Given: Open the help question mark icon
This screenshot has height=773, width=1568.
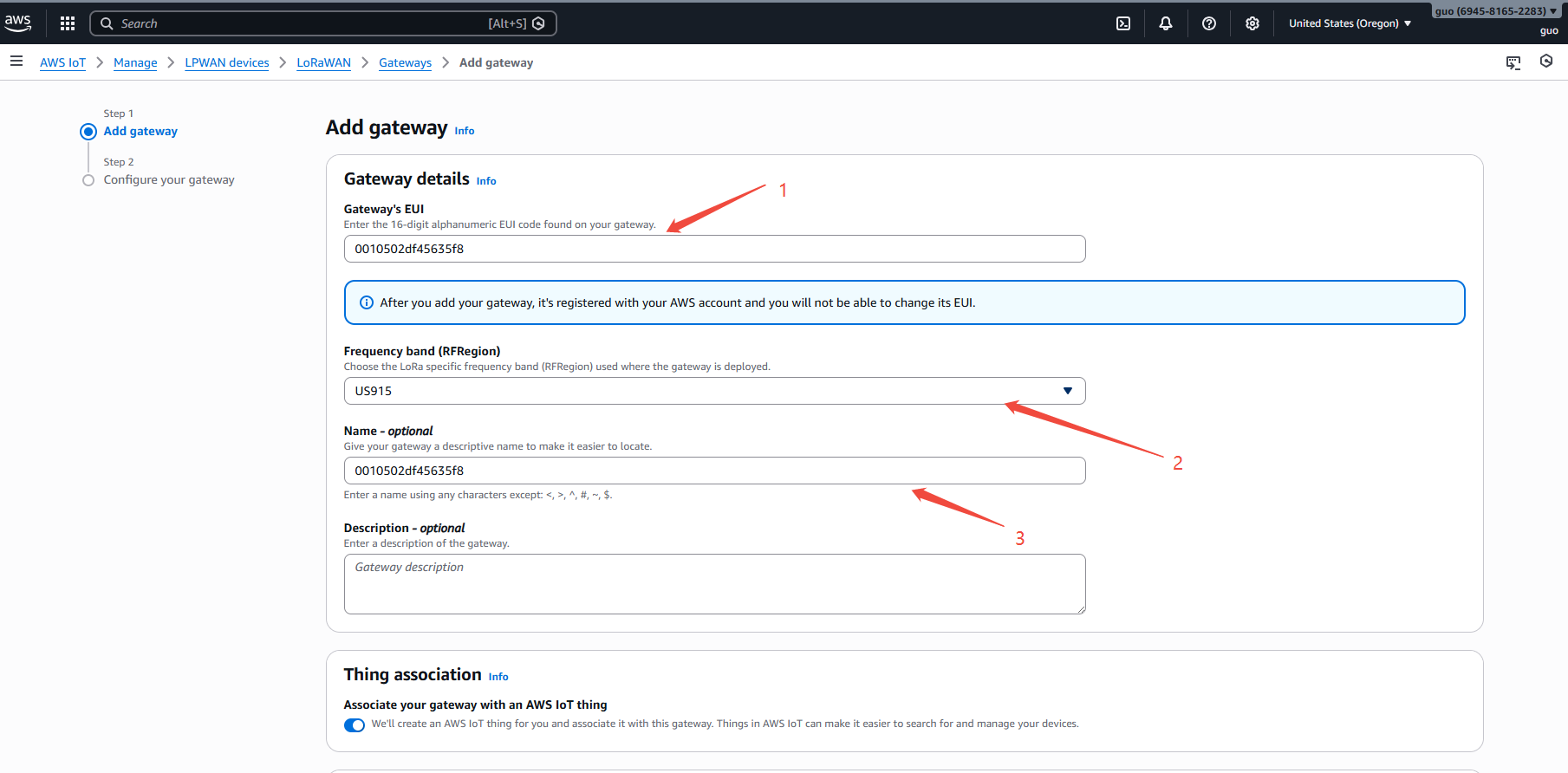Looking at the screenshot, I should tap(1209, 23).
